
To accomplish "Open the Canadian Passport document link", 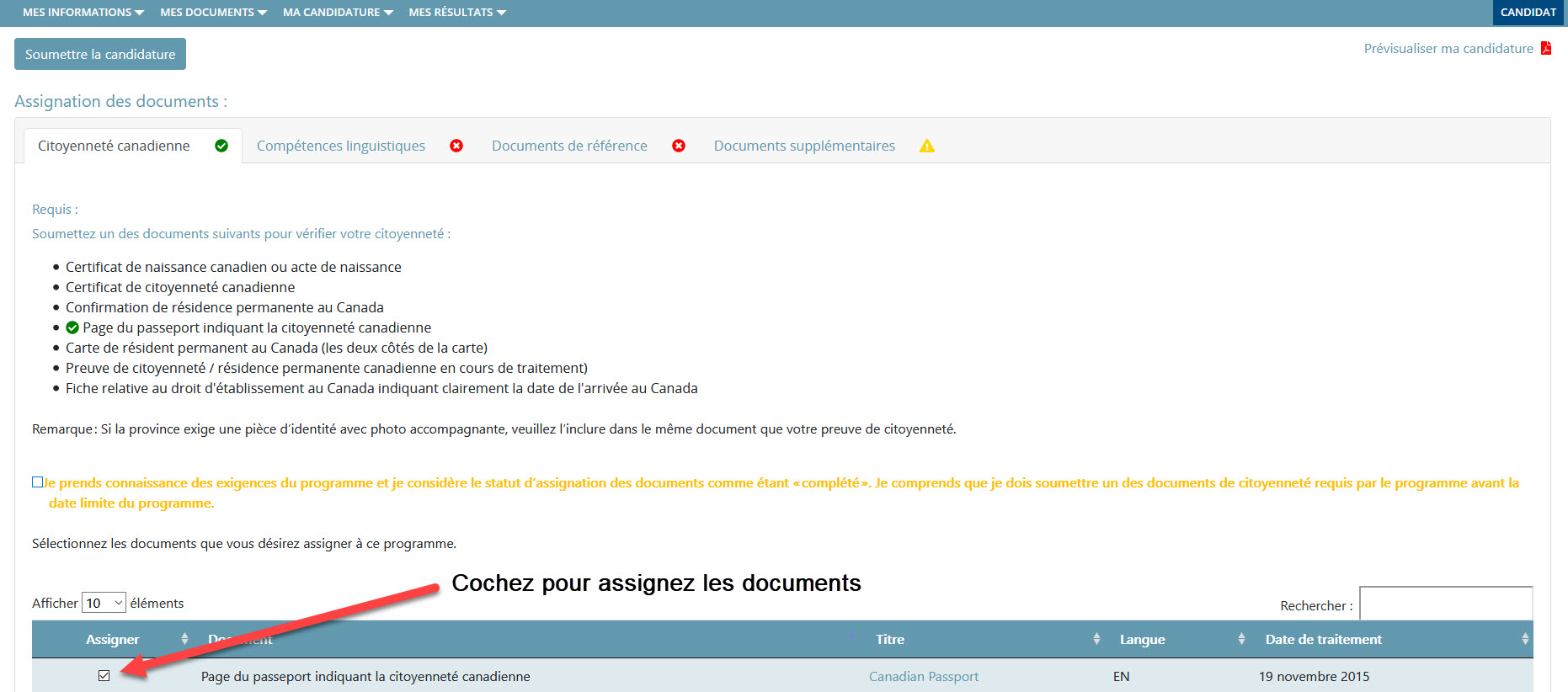I will pos(924,676).
